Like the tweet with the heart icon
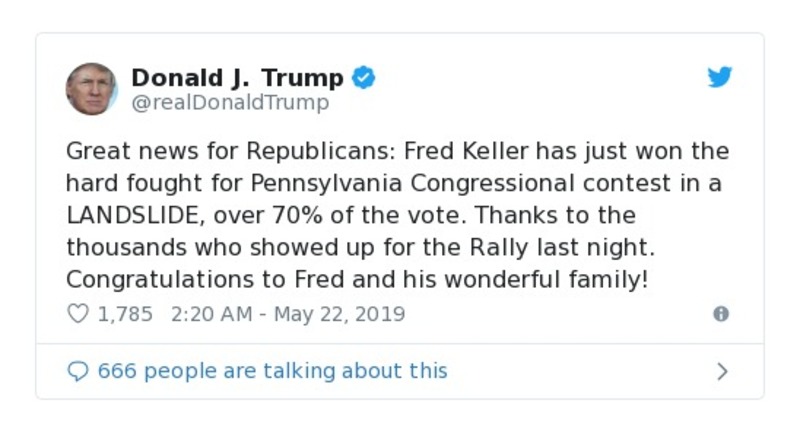This screenshot has height=432, width=800. tap(77, 314)
